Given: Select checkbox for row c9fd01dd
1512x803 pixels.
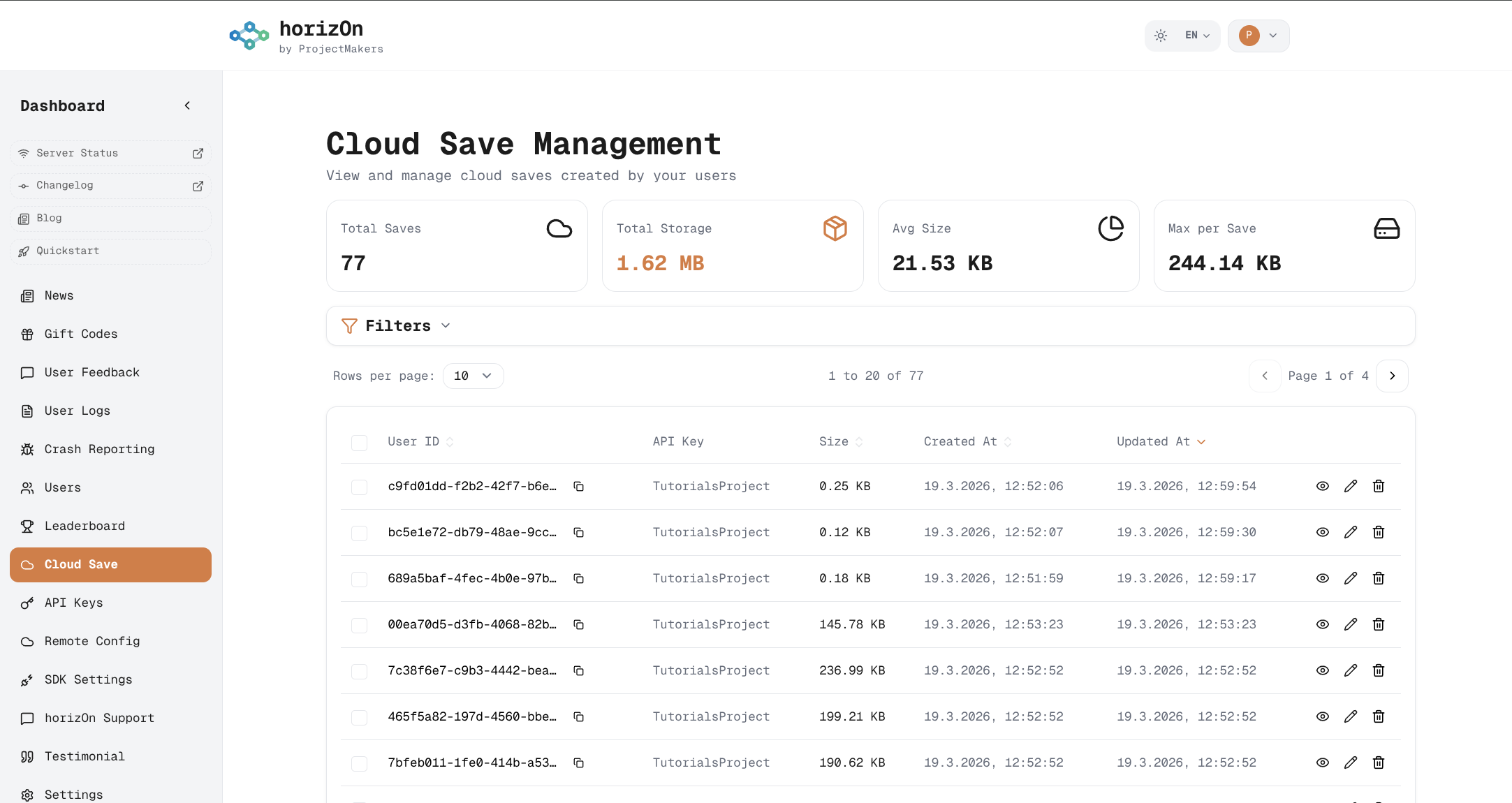Looking at the screenshot, I should pyautogui.click(x=359, y=487).
